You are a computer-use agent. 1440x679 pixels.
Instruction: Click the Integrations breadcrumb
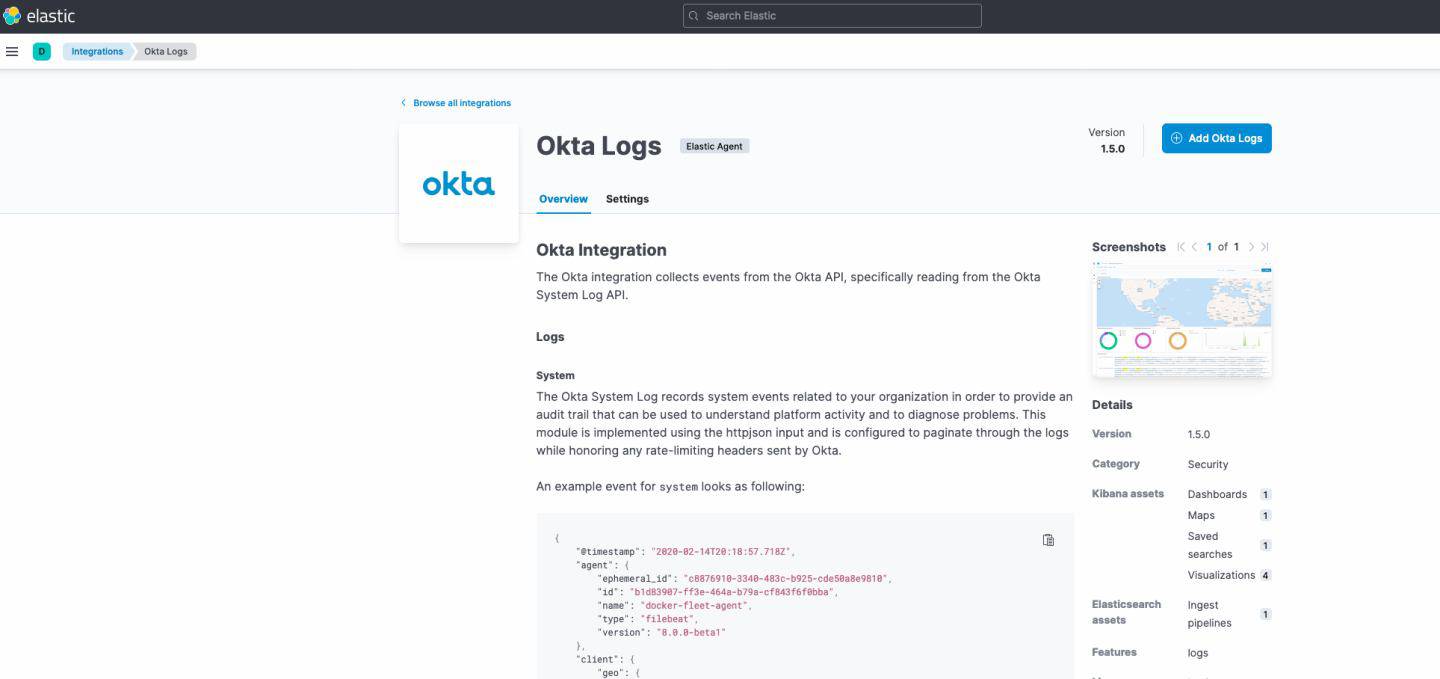97,51
